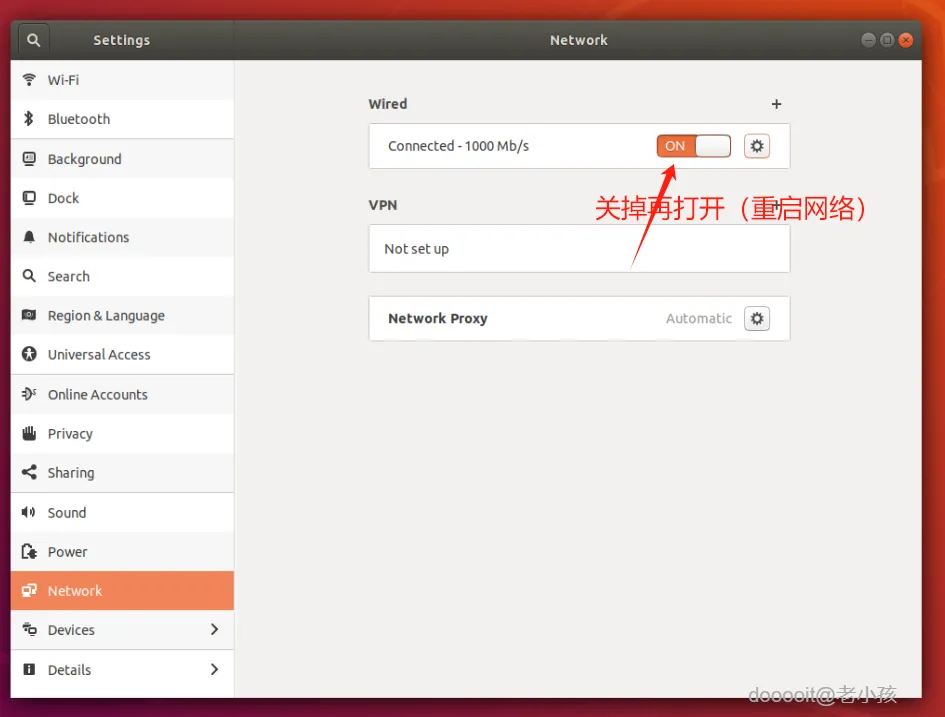The width and height of the screenshot is (945, 717).
Task: Click the Sharing nodes icon
Action: pyautogui.click(x=29, y=472)
